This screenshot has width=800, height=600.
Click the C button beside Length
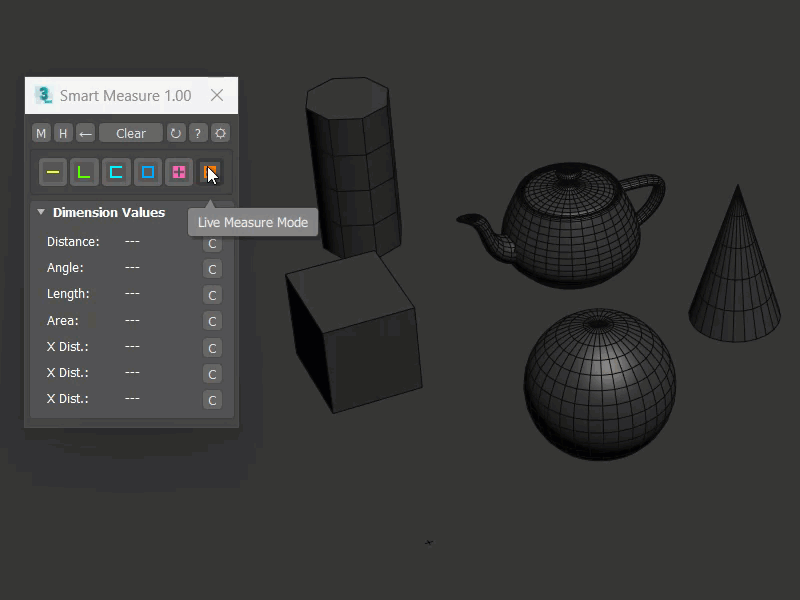coord(211,295)
